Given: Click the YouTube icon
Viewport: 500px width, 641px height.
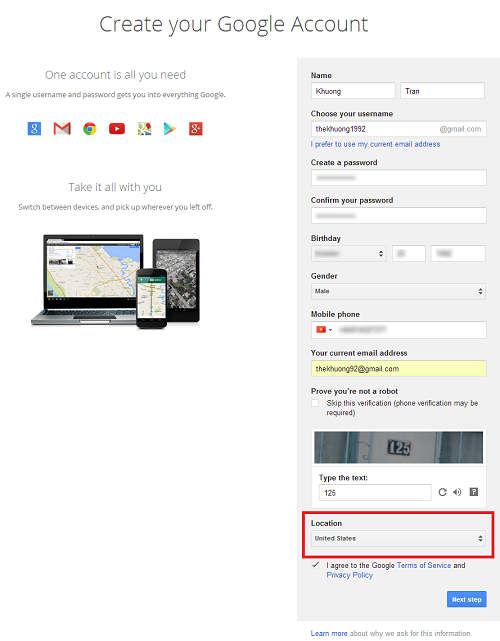Looking at the screenshot, I should coord(117,129).
